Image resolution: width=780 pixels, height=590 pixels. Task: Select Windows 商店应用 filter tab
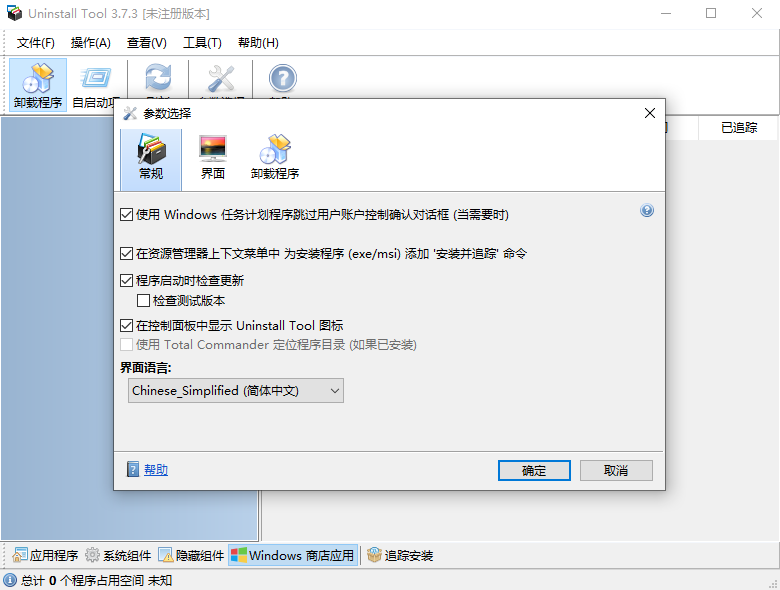coord(293,555)
